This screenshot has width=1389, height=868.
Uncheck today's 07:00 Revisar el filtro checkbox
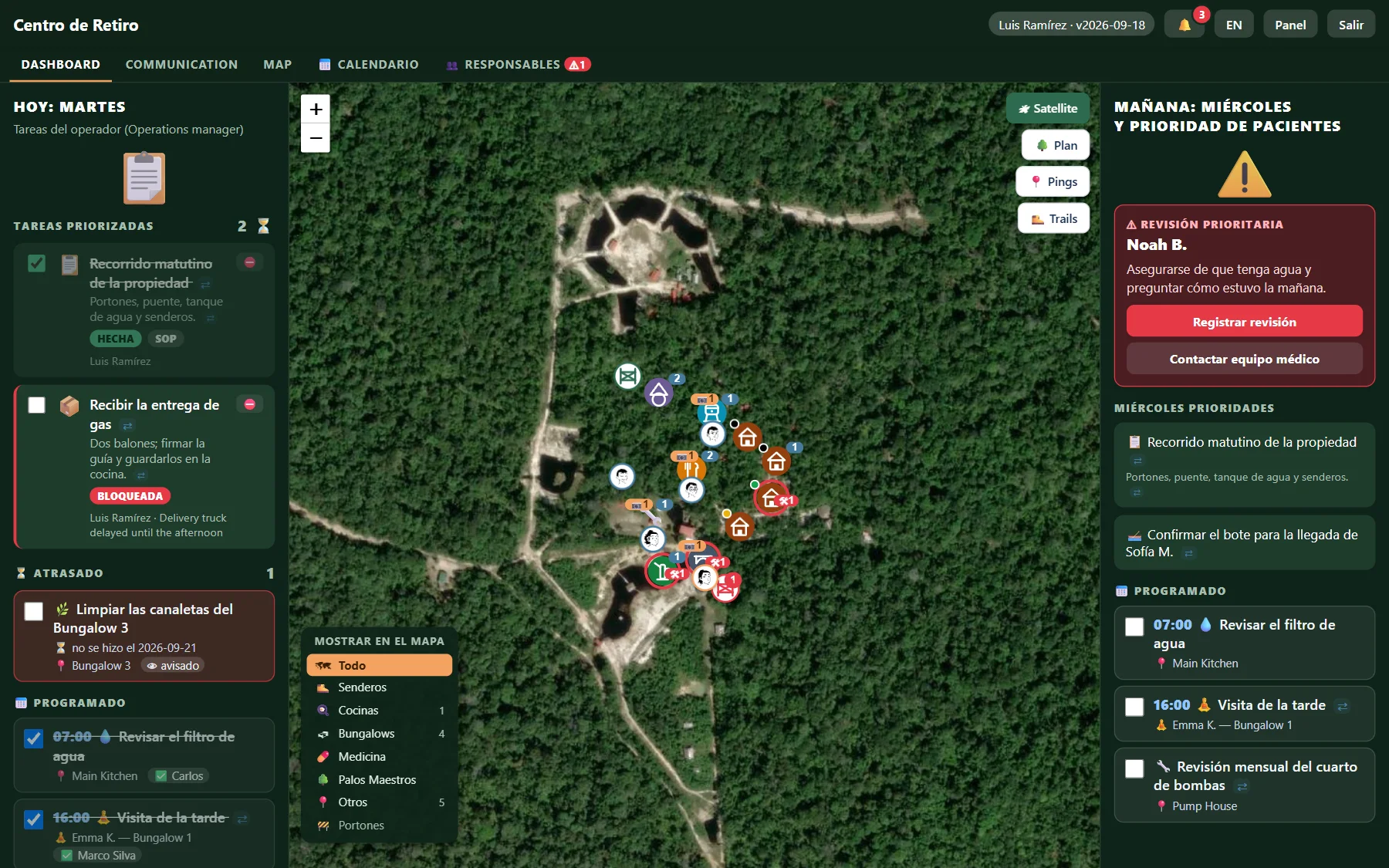click(x=33, y=738)
